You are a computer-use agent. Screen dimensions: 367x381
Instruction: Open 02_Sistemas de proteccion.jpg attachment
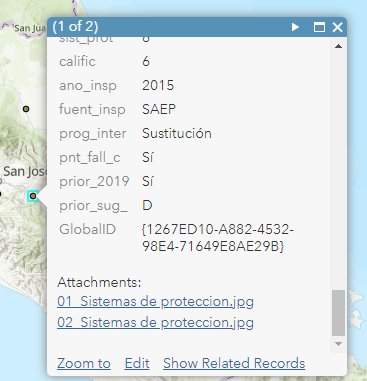[x=155, y=322]
